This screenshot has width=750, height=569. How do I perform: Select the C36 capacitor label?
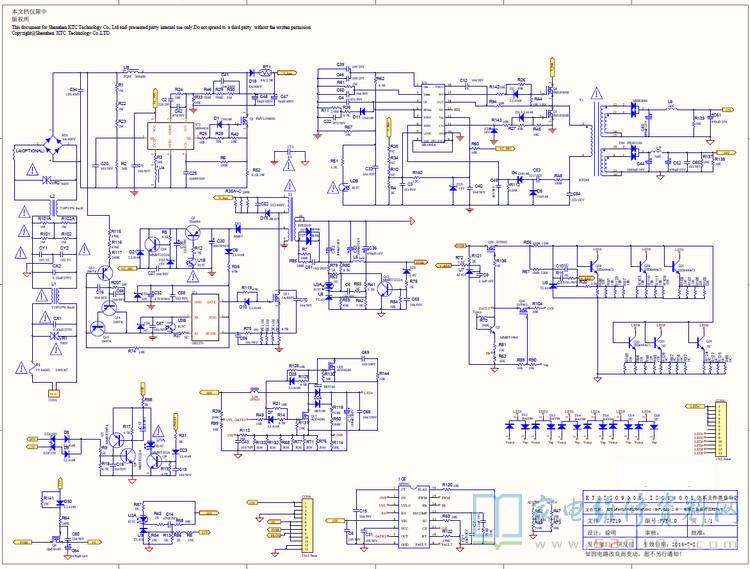coord(74,90)
